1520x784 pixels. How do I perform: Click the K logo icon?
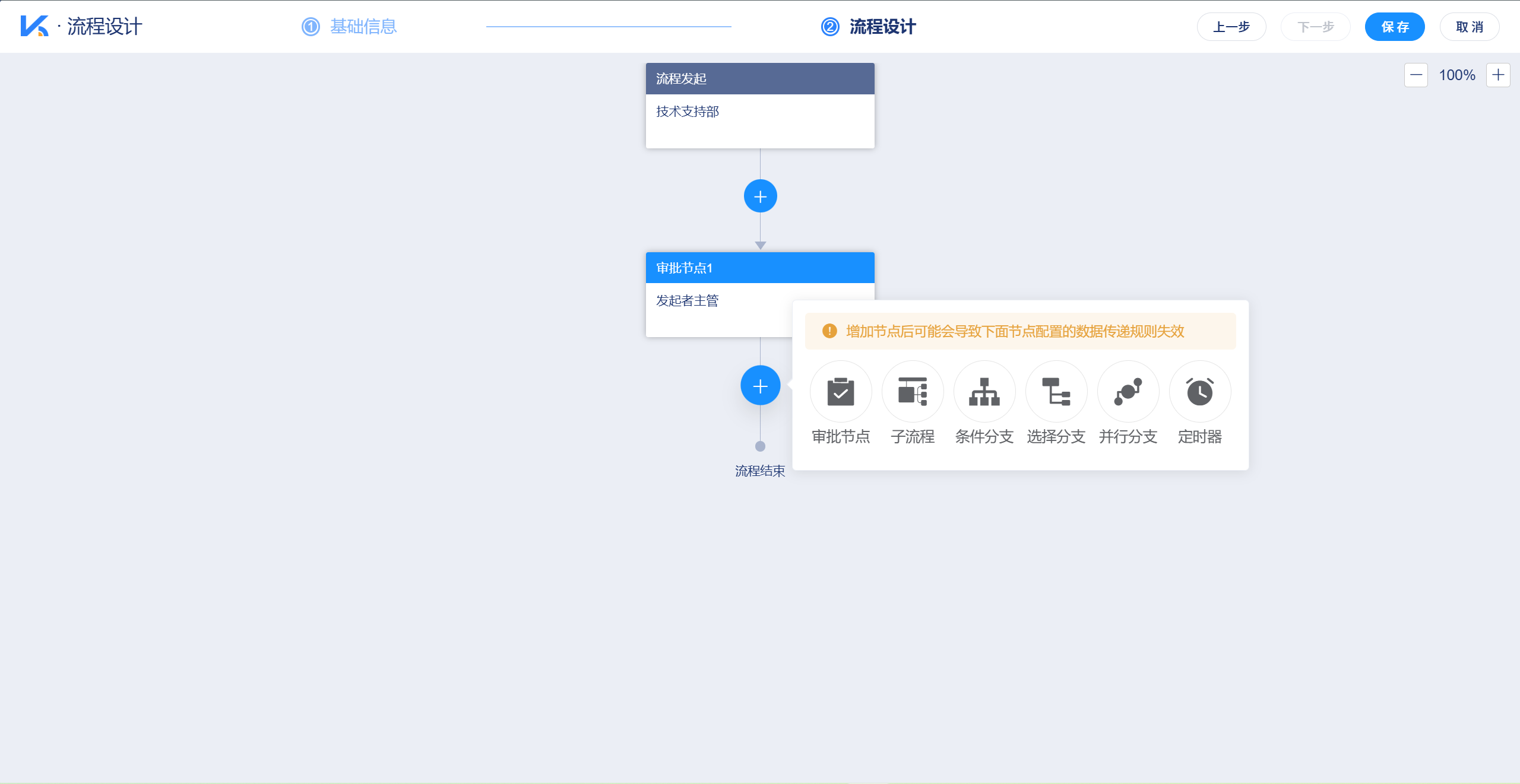tap(34, 26)
